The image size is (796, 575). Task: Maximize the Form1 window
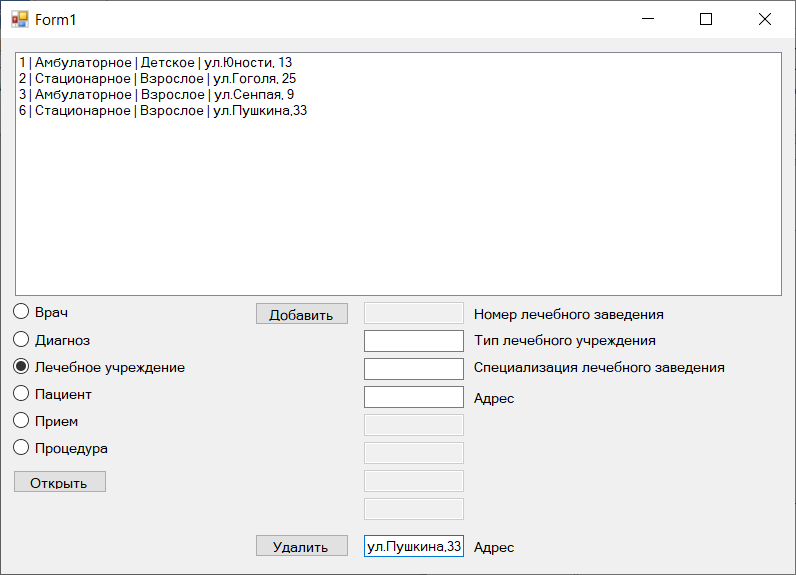(x=706, y=19)
